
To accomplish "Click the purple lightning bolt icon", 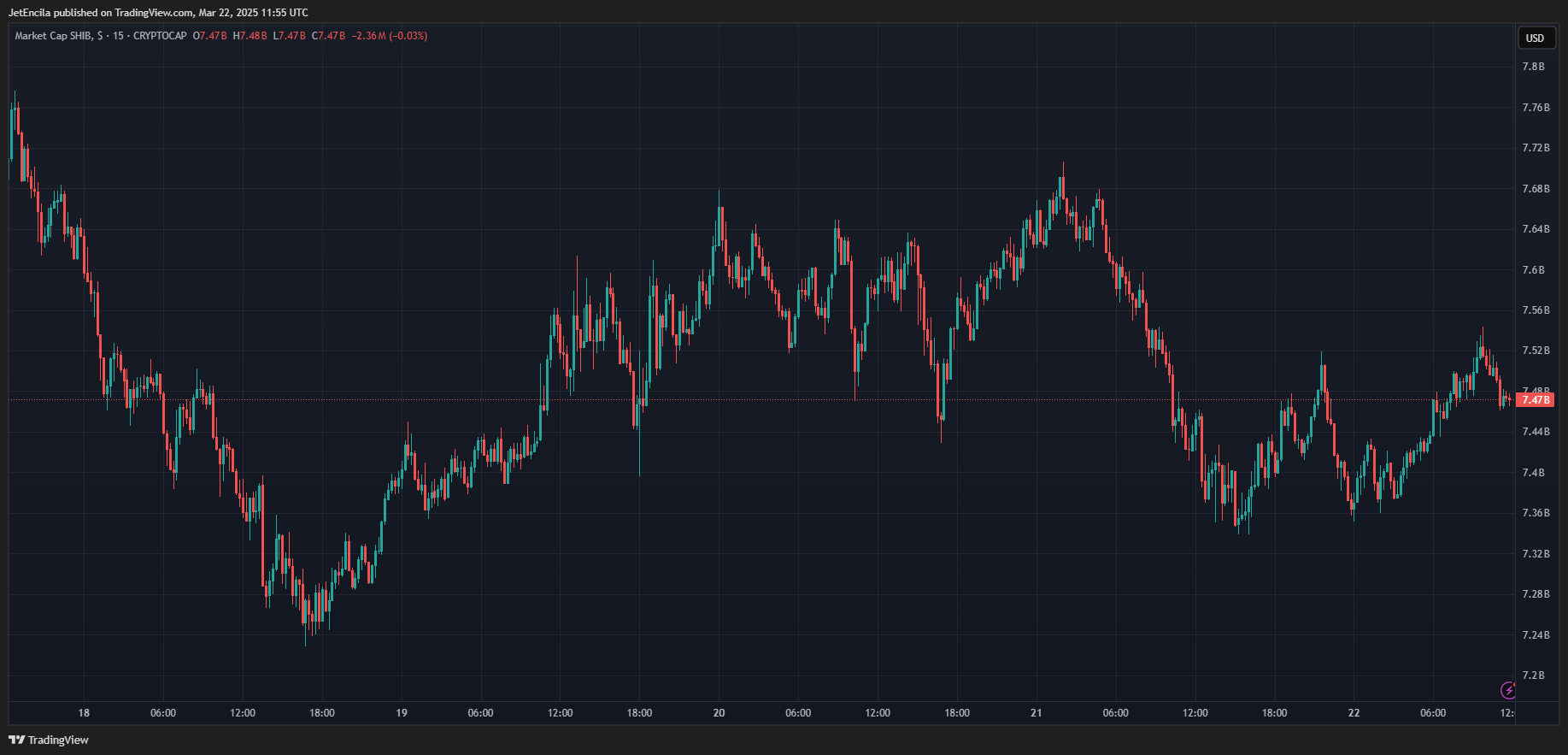I will click(x=1508, y=690).
